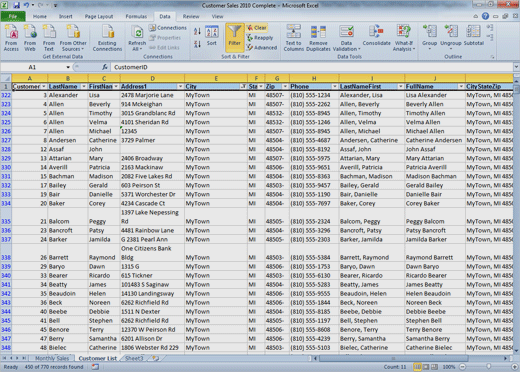Open the Sort dialog
Screen dimensions: 520x372
pyautogui.click(x=212, y=36)
